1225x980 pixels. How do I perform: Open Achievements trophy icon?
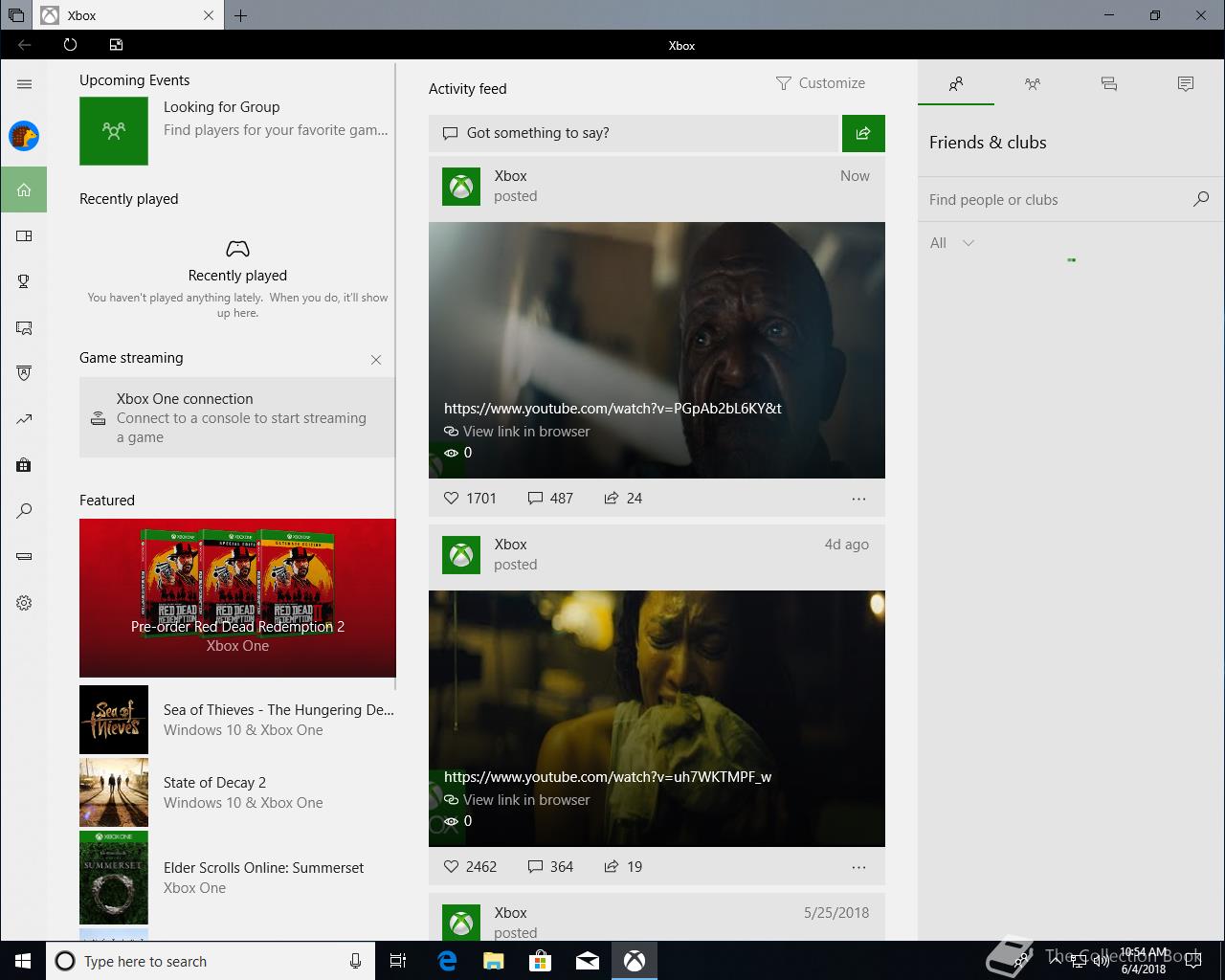click(24, 281)
